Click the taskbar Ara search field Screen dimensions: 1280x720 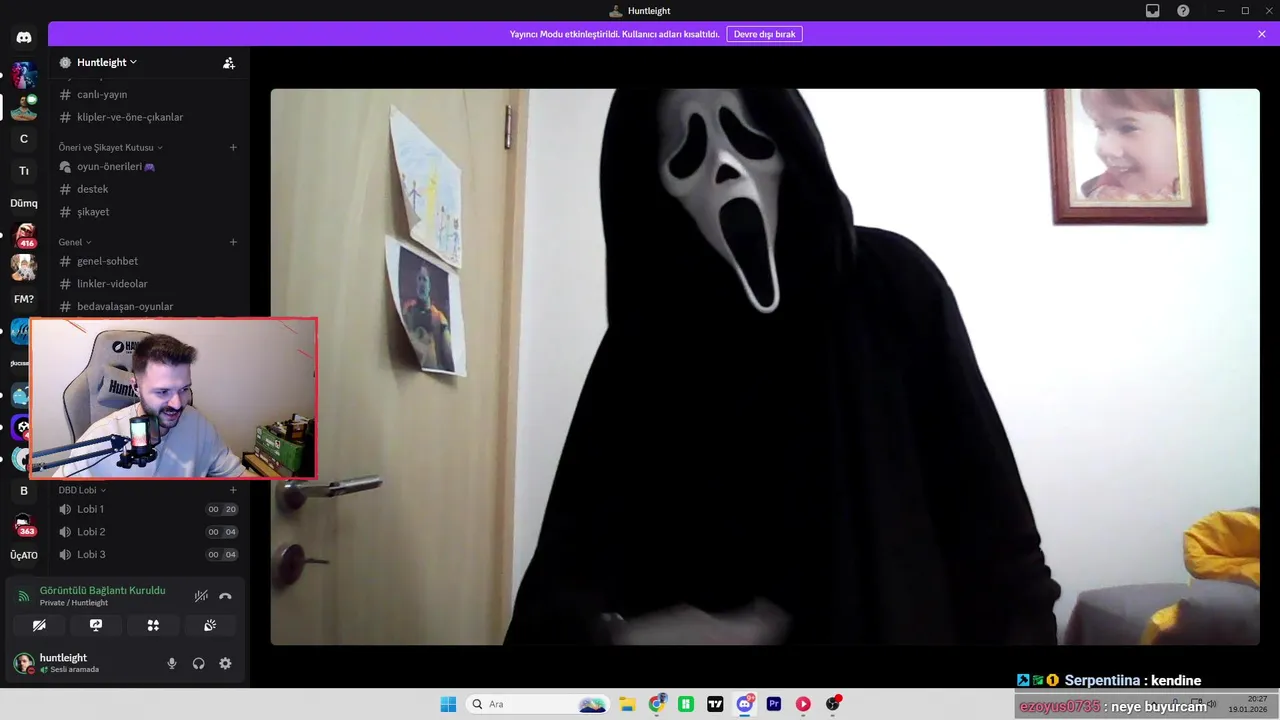(x=539, y=704)
